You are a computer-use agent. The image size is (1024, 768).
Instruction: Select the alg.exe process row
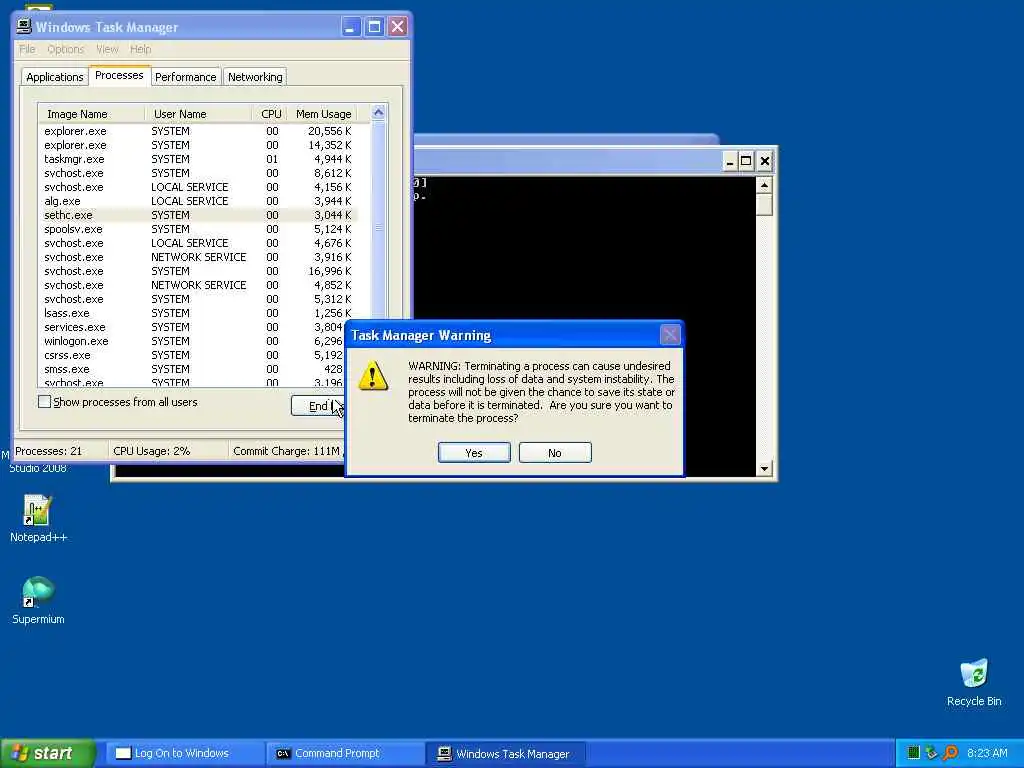(x=198, y=201)
